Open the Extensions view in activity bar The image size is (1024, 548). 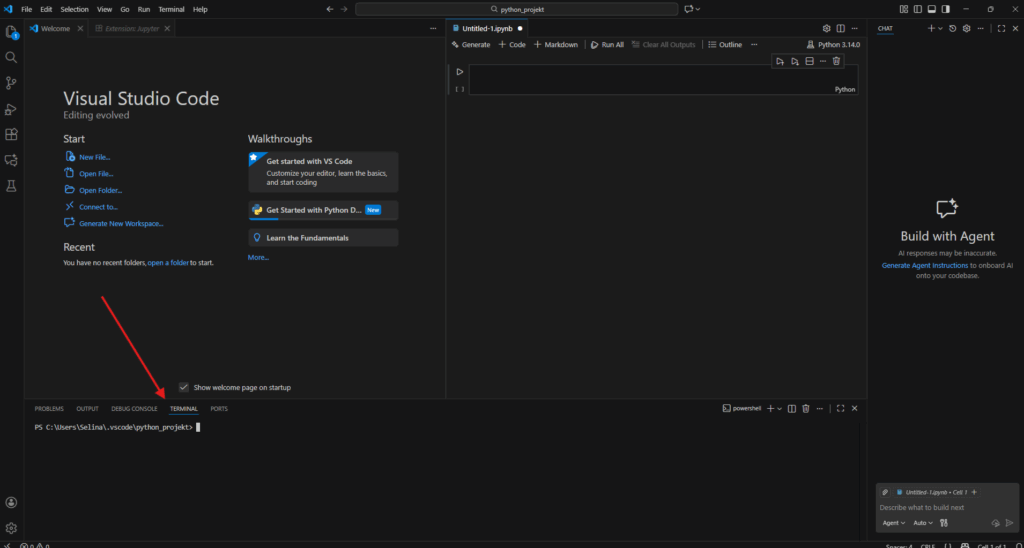click(x=11, y=134)
